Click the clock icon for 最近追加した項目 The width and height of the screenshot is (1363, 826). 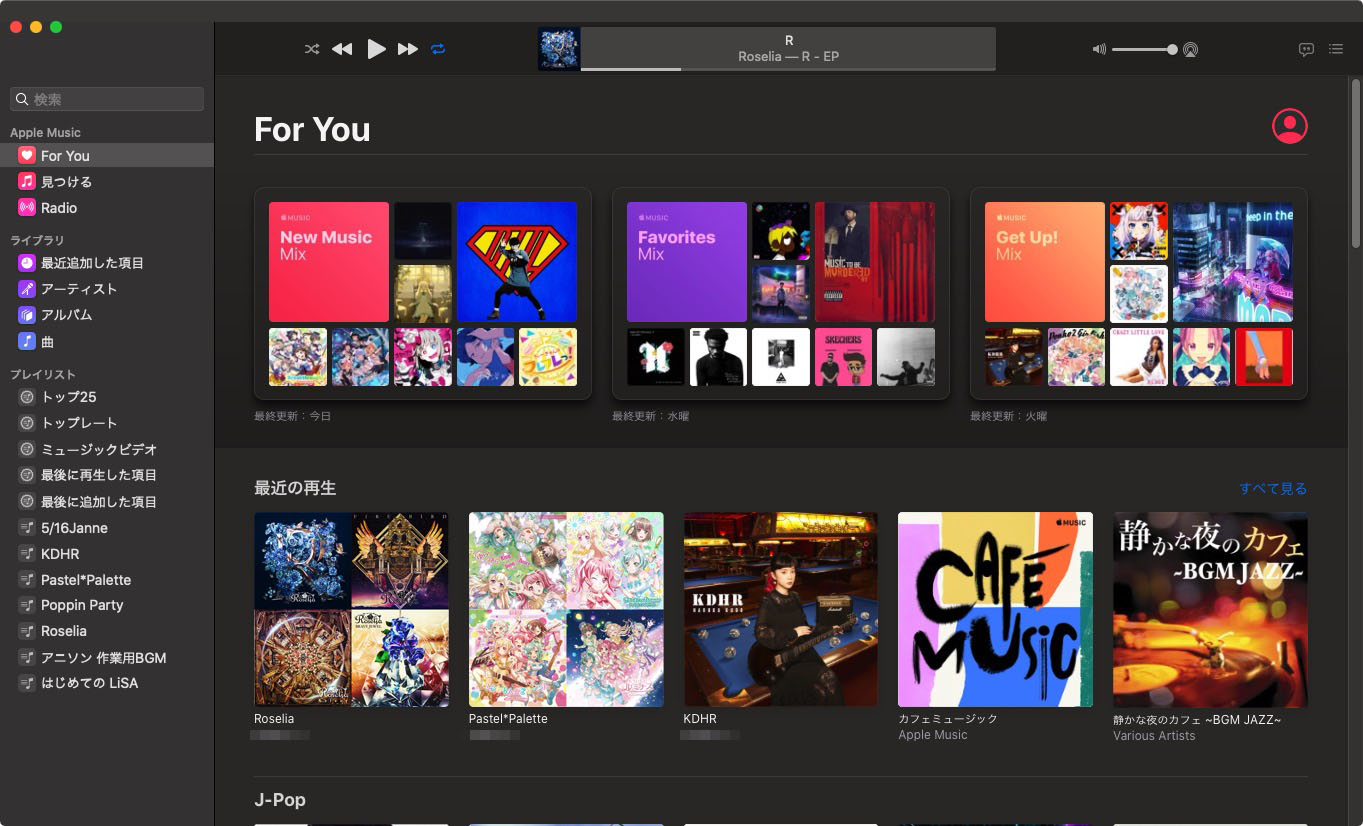(27, 263)
